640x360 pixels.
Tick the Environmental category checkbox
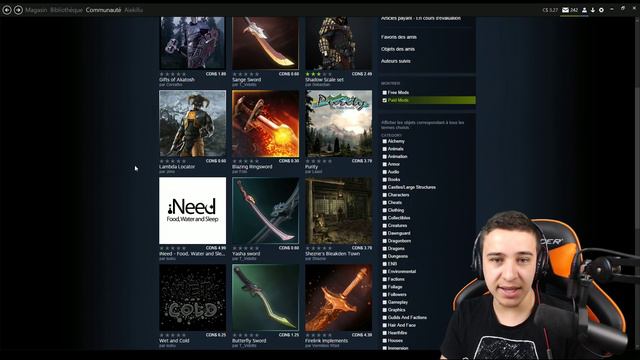[384, 271]
